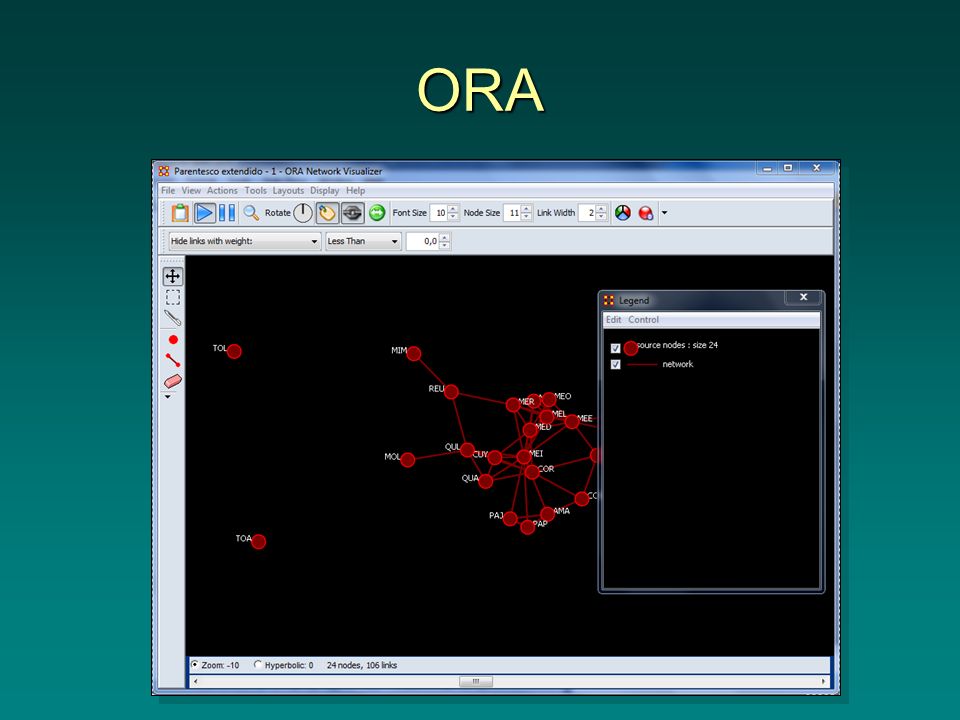Screen dimensions: 960x720
Task: Open the Display menu
Action: point(324,190)
